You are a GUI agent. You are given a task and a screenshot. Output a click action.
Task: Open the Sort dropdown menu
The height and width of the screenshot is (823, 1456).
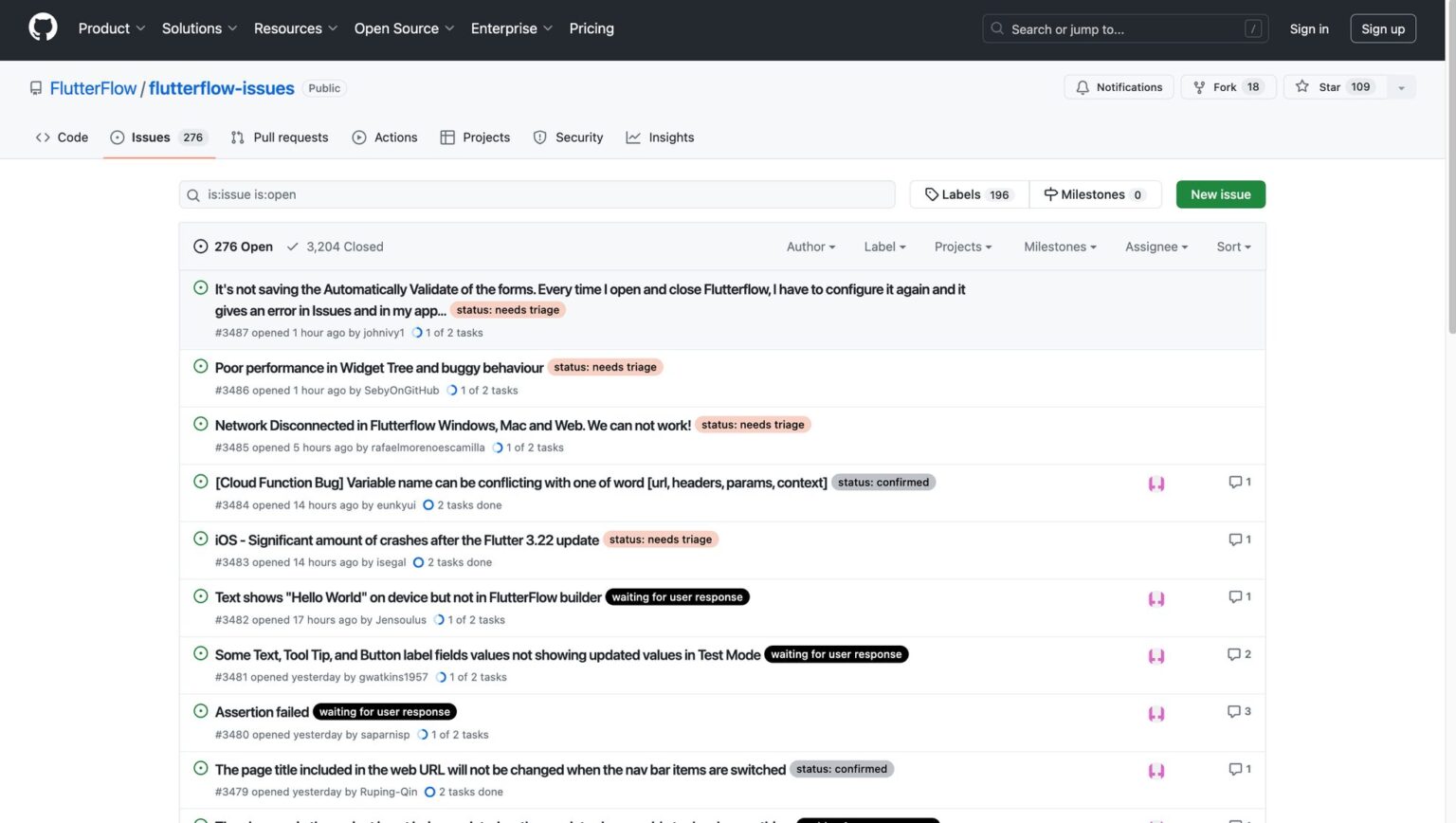1233,247
